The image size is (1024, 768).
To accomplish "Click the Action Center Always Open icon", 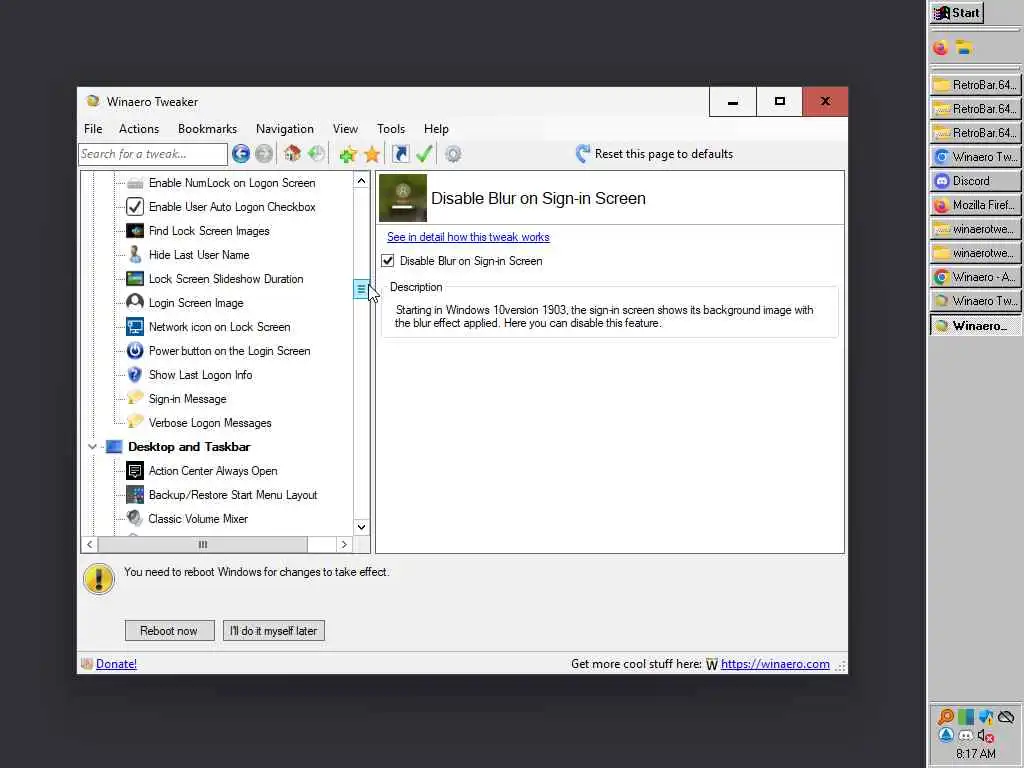I will (135, 471).
